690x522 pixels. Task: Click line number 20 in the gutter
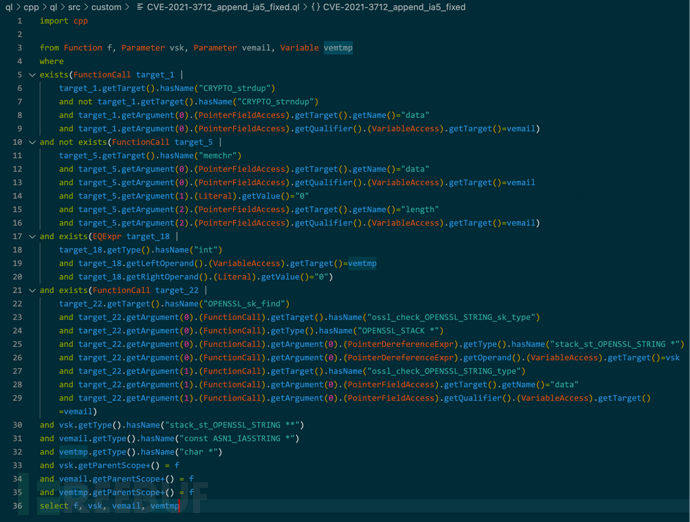coord(18,277)
